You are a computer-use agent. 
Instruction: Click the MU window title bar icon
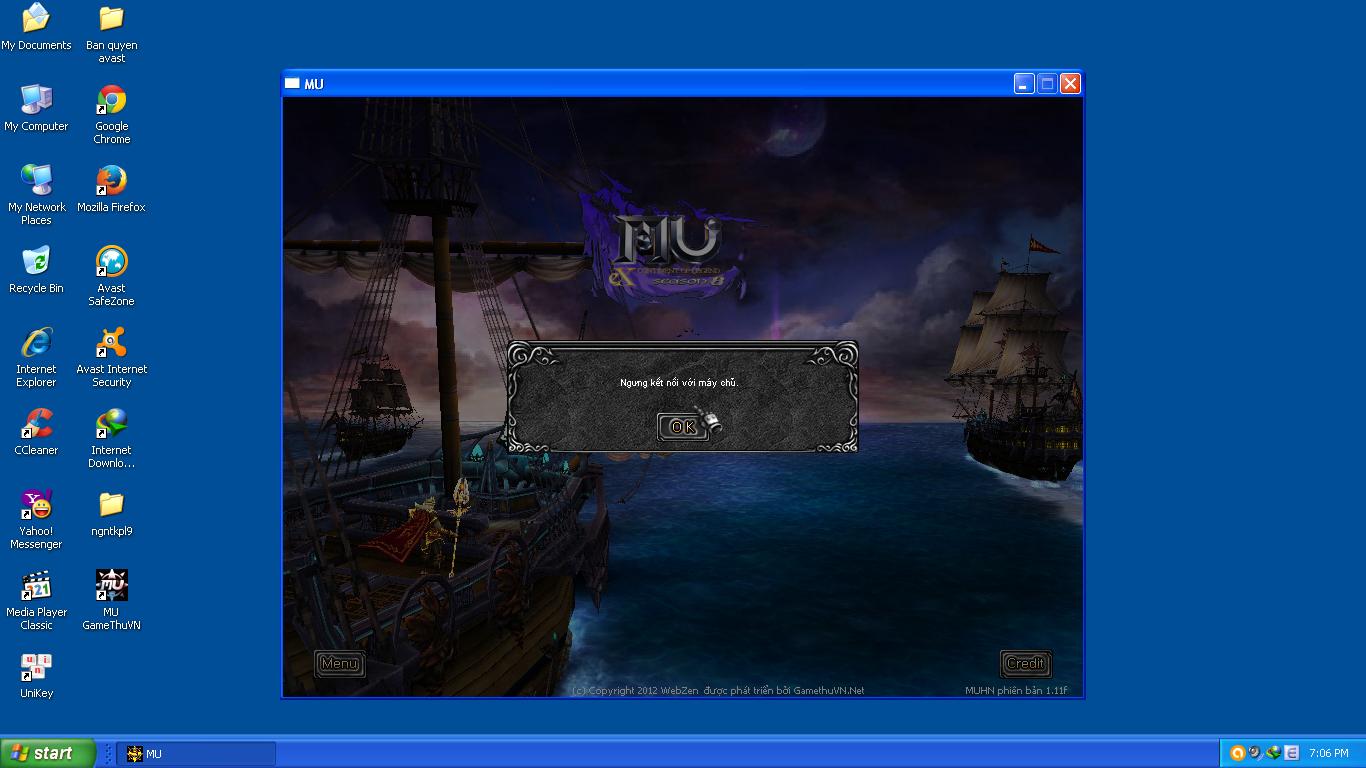pos(293,84)
